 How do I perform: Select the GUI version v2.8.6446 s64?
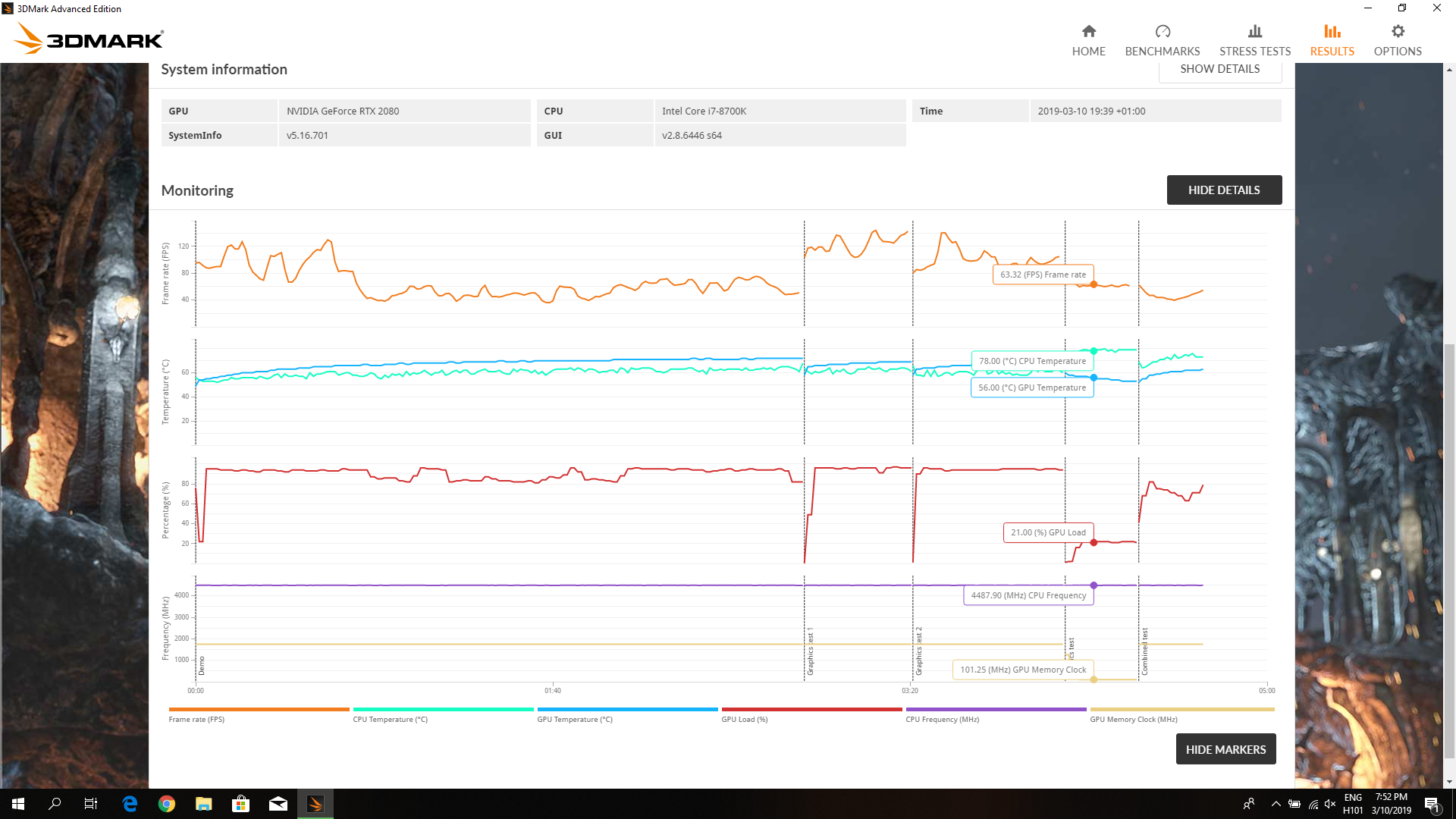tap(692, 135)
